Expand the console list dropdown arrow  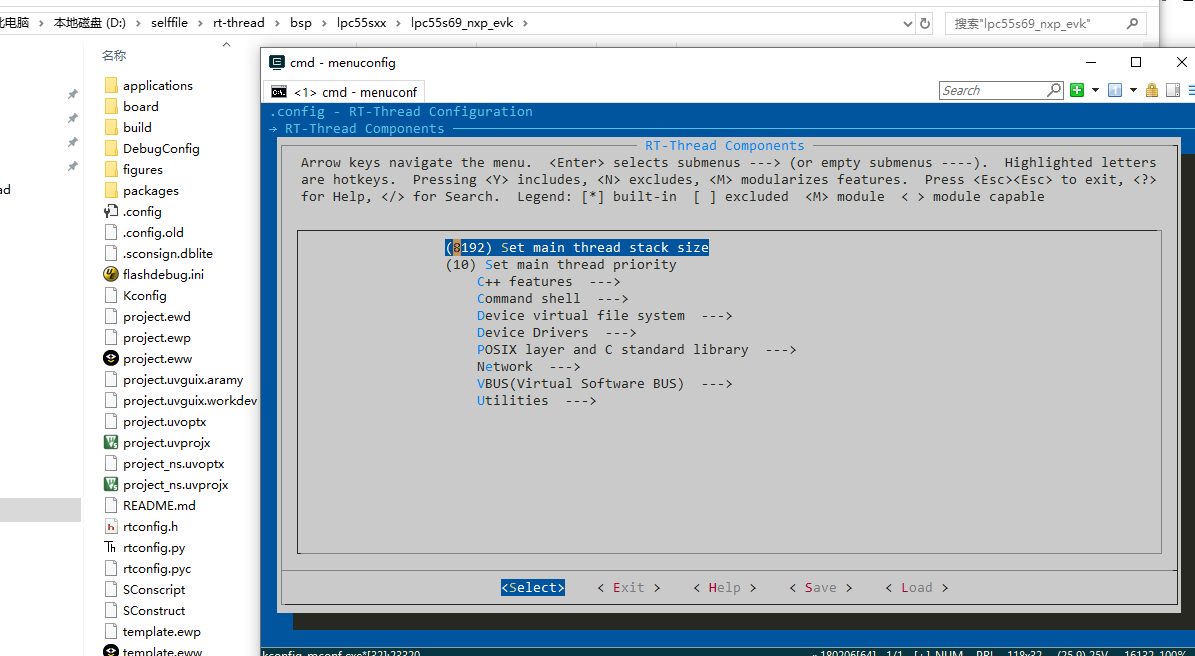click(1133, 90)
